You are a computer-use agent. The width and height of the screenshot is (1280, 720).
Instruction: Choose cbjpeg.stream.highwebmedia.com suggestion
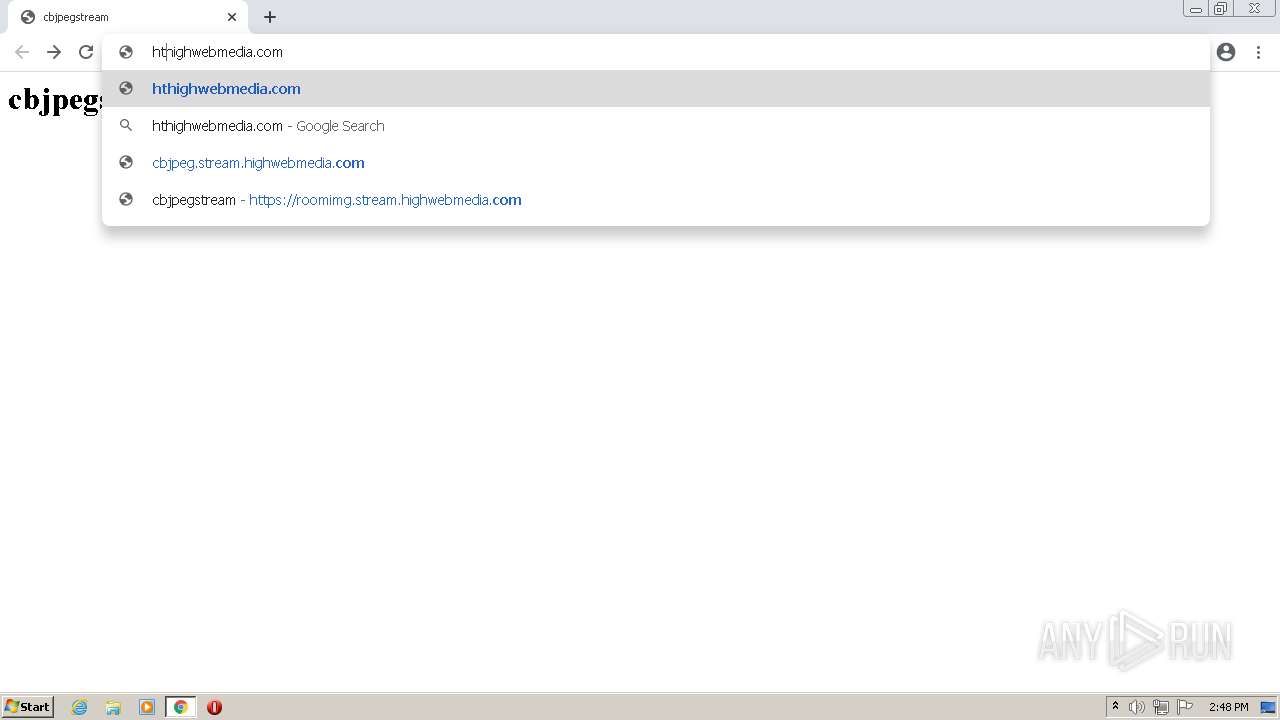pos(656,163)
